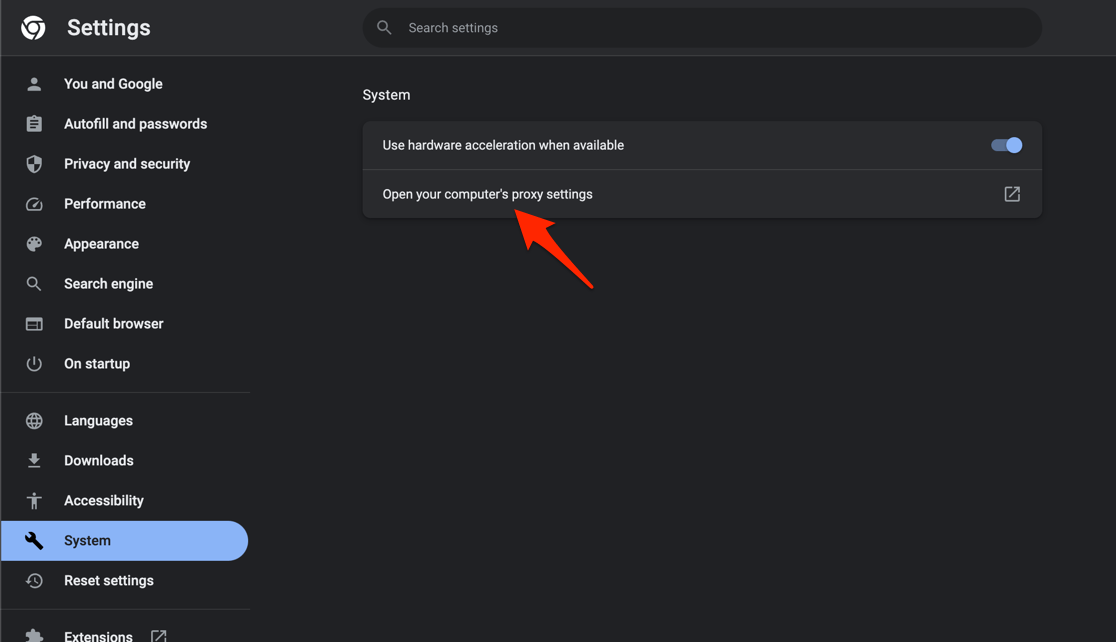Click the Search engine magnifier icon
This screenshot has width=1116, height=642.
point(34,284)
